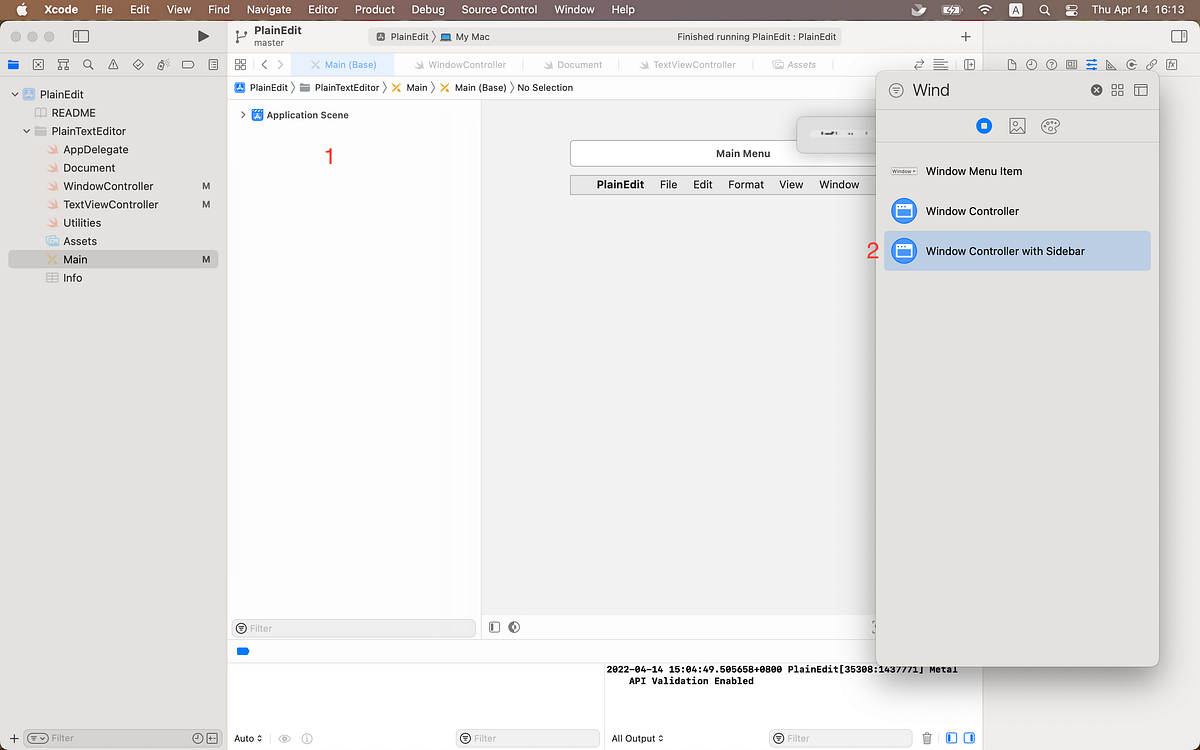The image size is (1200, 750).
Task: Clear the console using the trash icon
Action: click(x=925, y=737)
